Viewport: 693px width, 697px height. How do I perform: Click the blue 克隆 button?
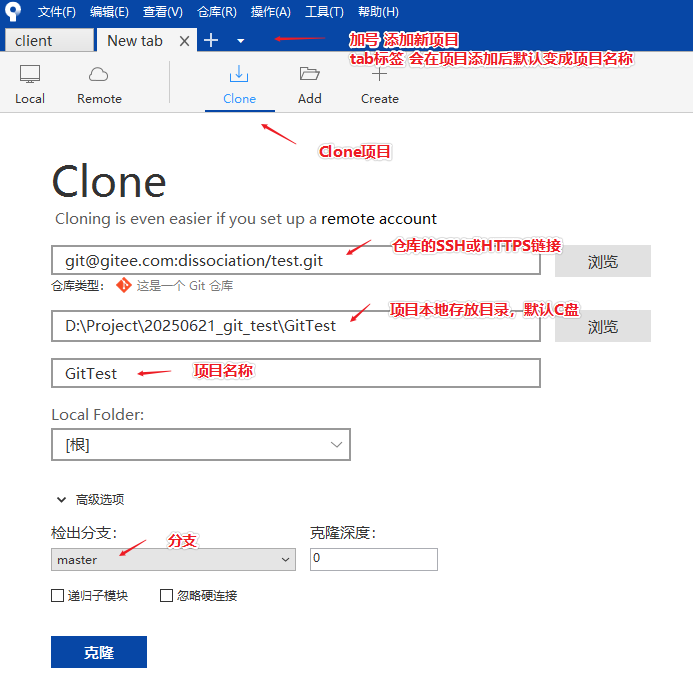click(99, 652)
